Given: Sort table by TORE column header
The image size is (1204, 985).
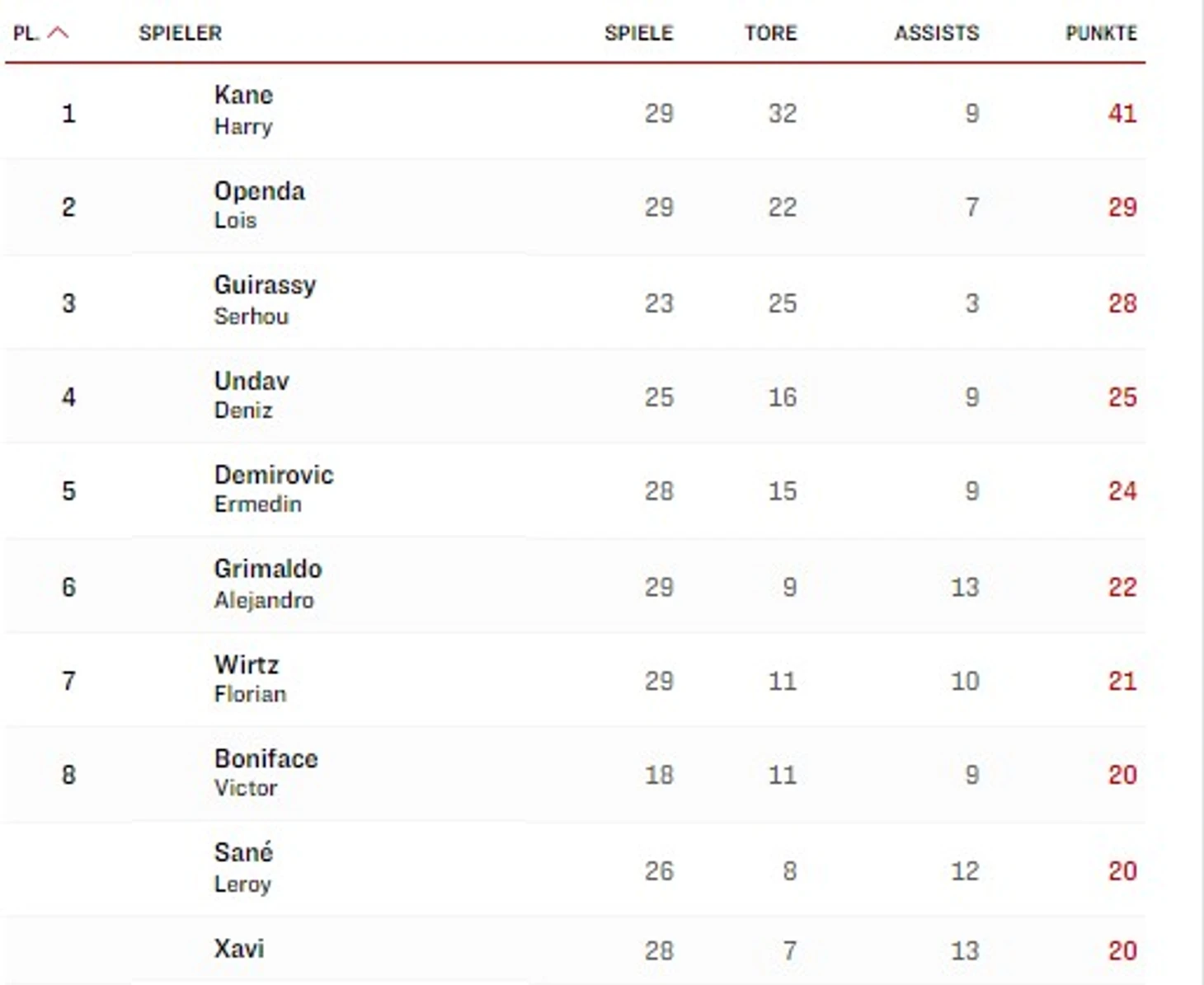Looking at the screenshot, I should tap(770, 33).
